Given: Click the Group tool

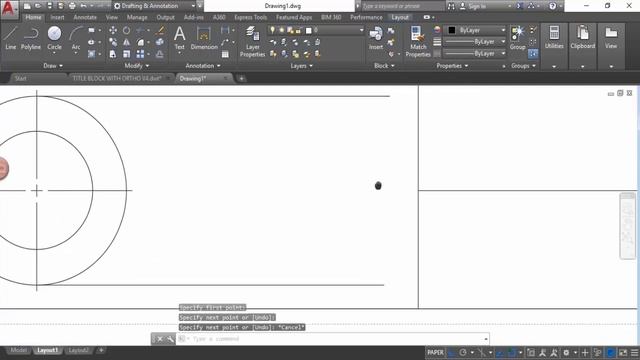Looking at the screenshot, I should pyautogui.click(x=518, y=38).
